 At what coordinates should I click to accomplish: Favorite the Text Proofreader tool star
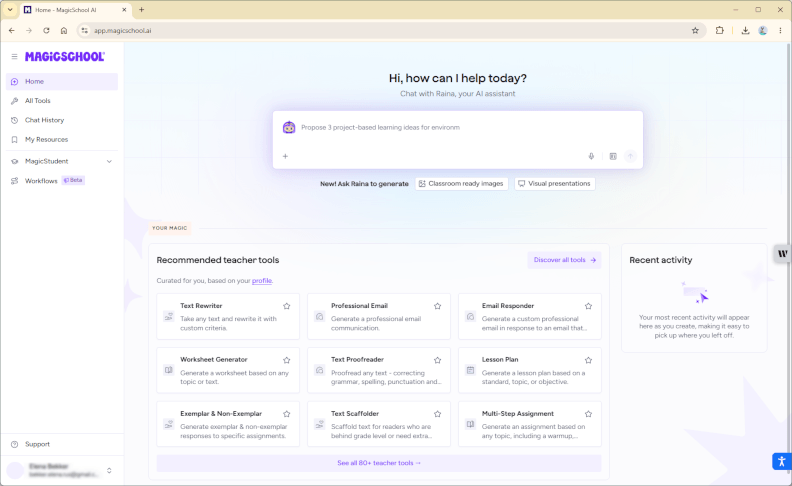click(437, 360)
